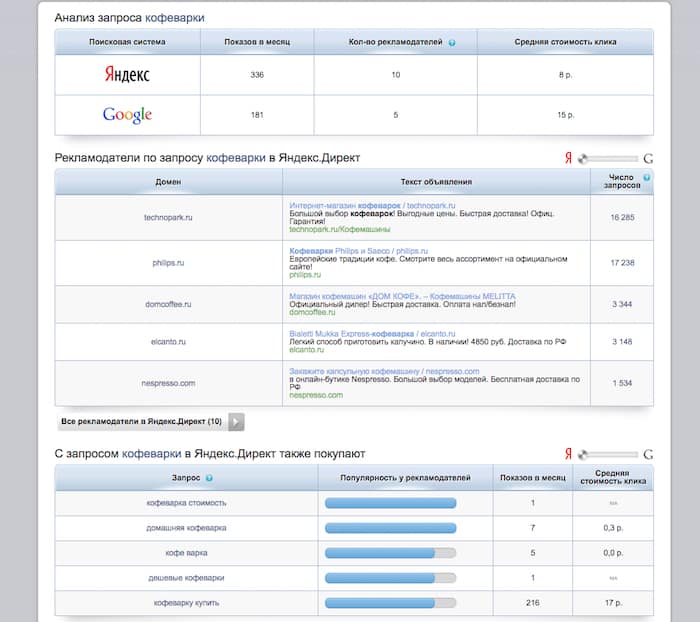Select the 'домашняя кофеварка' query

[x=185, y=527]
